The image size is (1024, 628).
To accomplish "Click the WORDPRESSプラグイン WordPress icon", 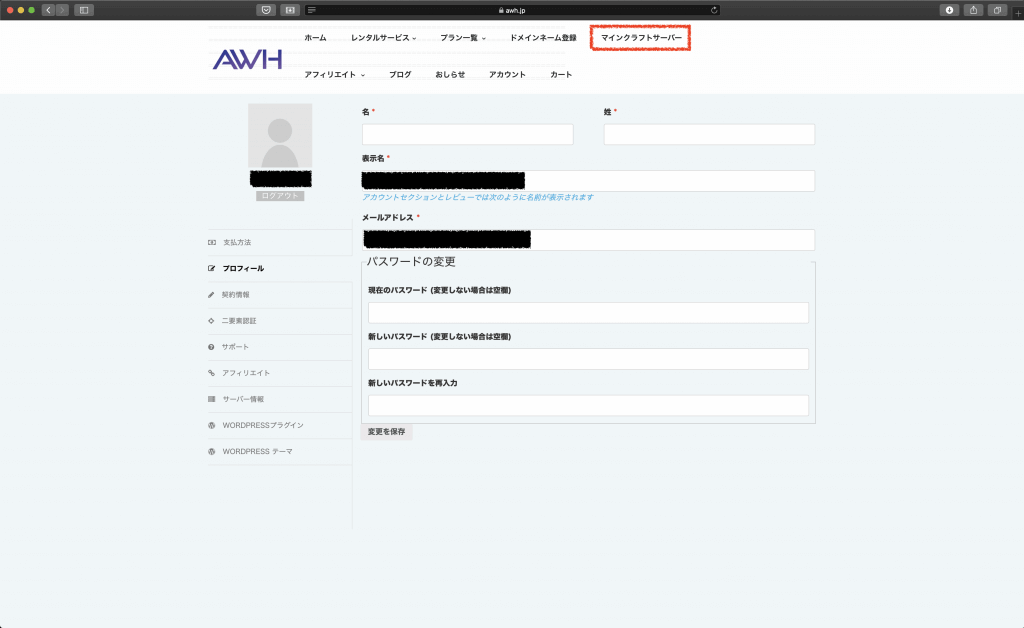I will click(212, 425).
